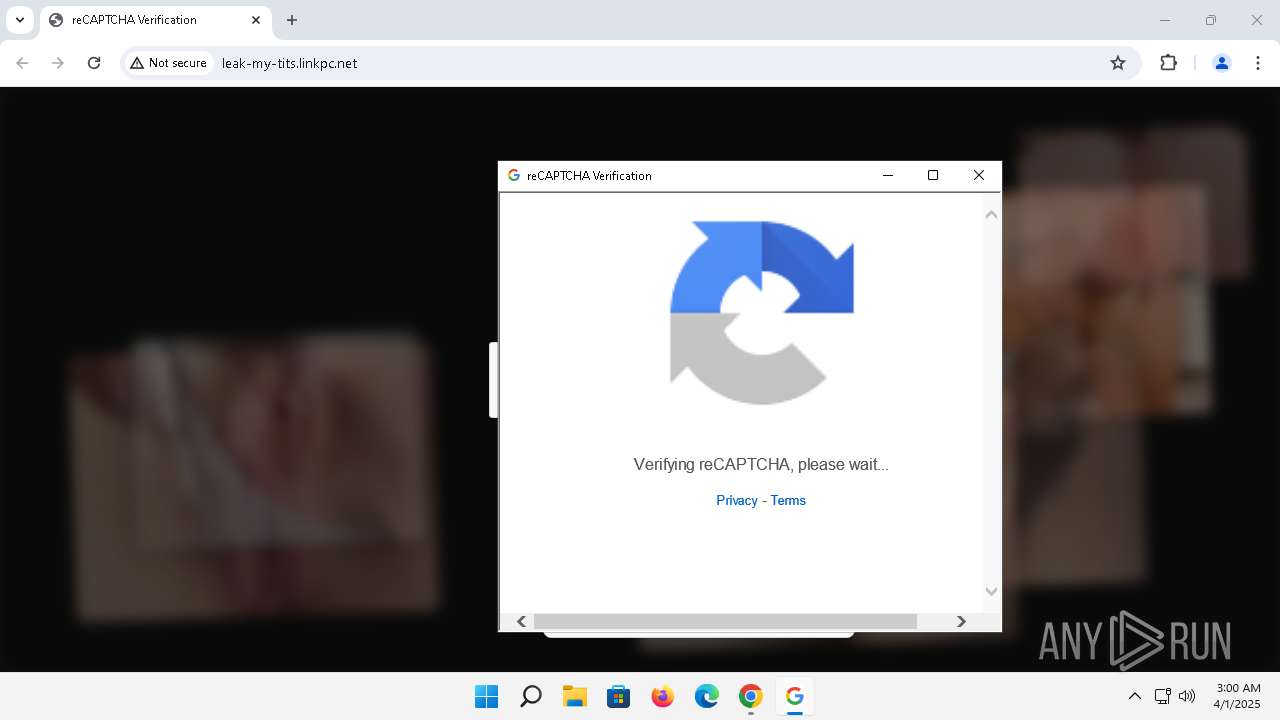This screenshot has width=1280, height=720.
Task: Launch Microsoft Edge from taskbar
Action: pos(706,696)
